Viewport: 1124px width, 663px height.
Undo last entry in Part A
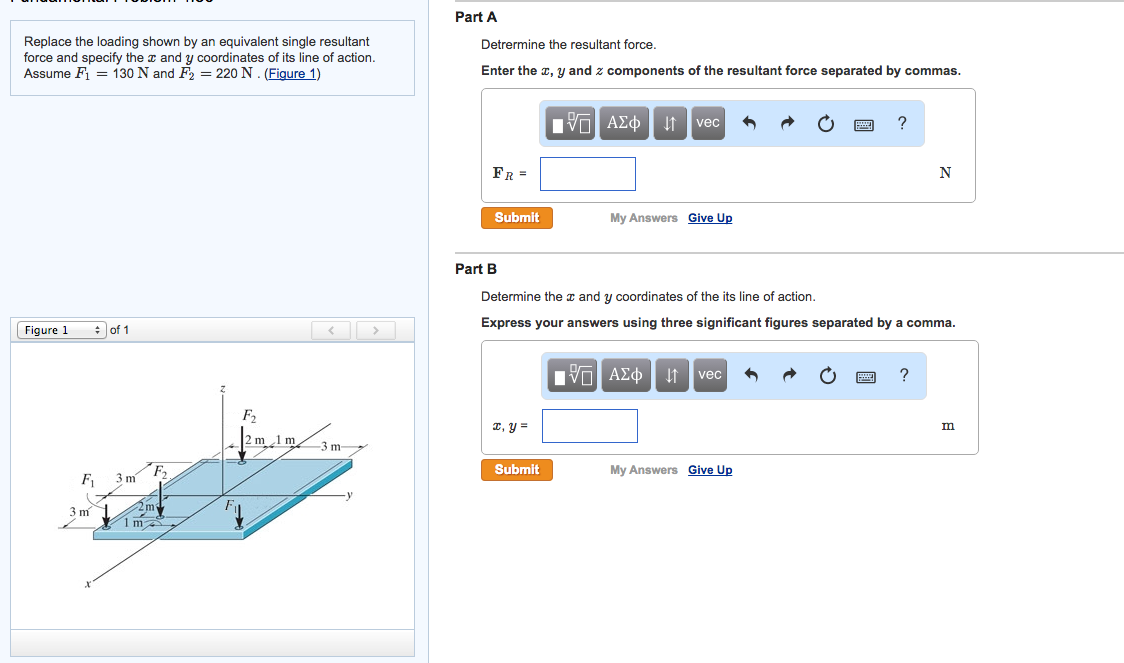click(x=750, y=124)
